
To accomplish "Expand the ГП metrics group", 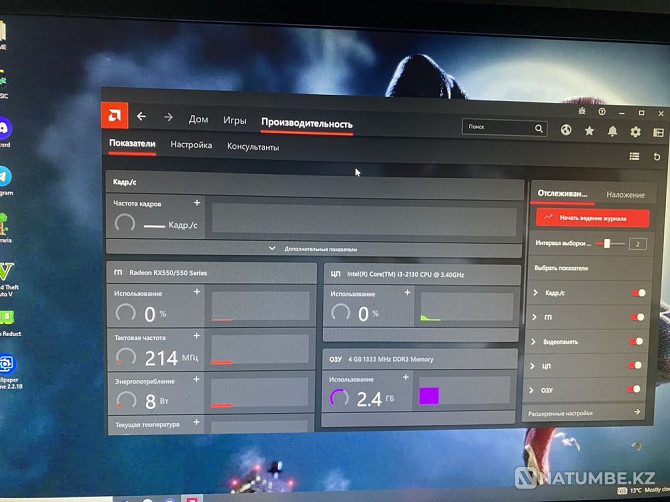I will point(534,317).
